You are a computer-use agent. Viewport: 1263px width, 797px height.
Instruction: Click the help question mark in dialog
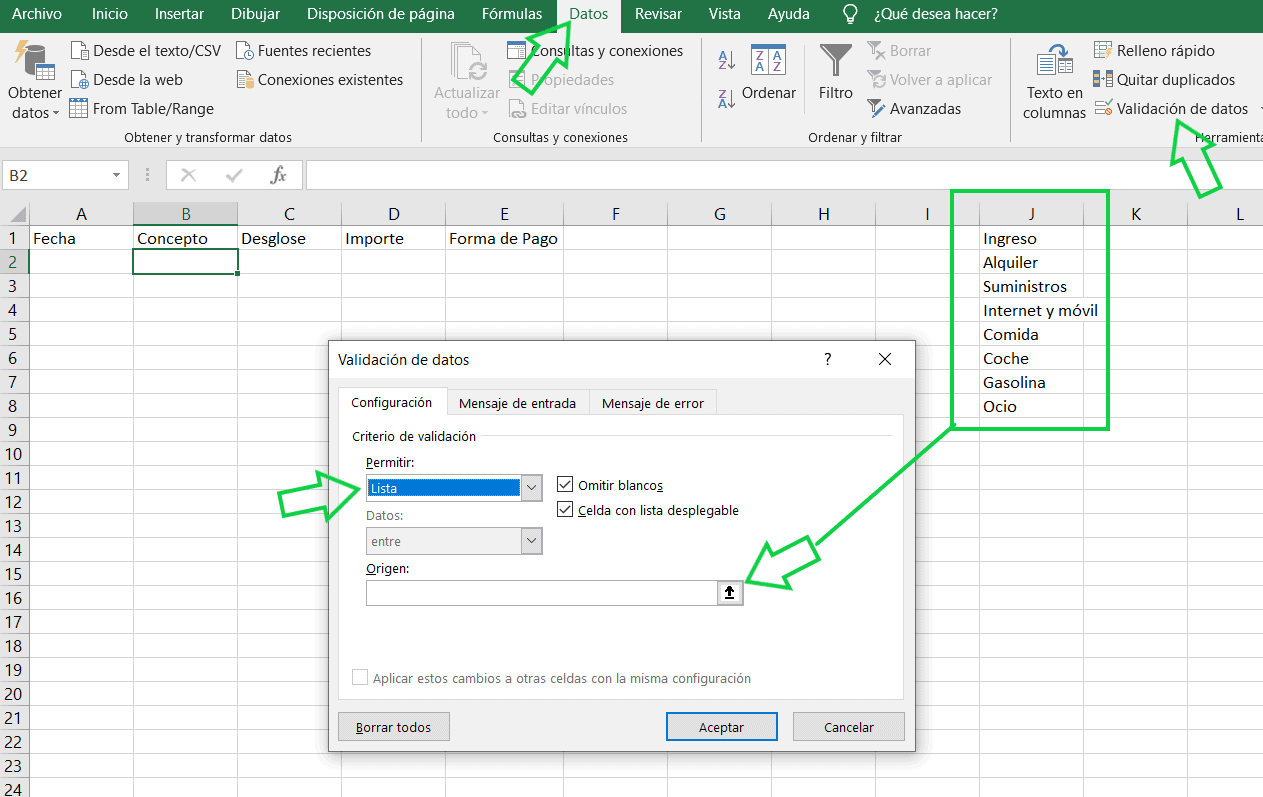coord(828,359)
